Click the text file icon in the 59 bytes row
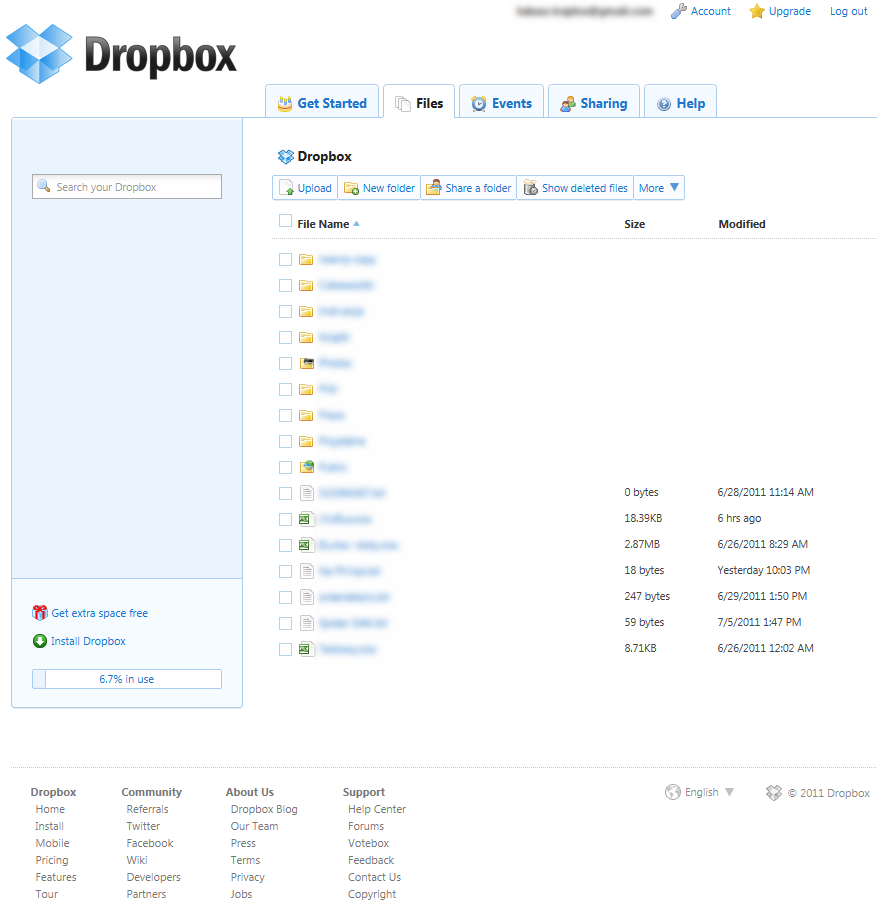The image size is (890, 912). tap(307, 623)
